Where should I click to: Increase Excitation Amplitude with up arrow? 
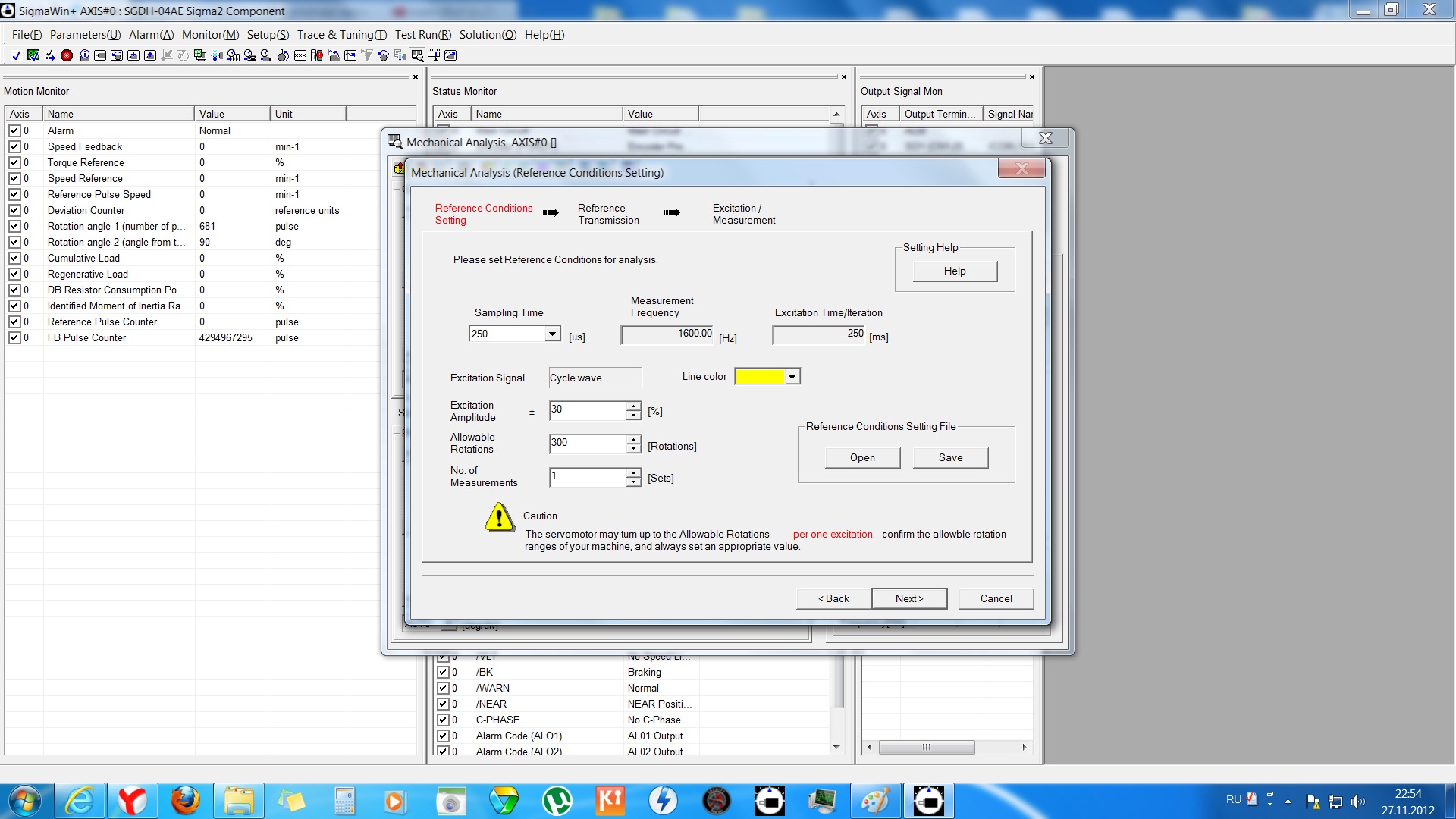(633, 406)
